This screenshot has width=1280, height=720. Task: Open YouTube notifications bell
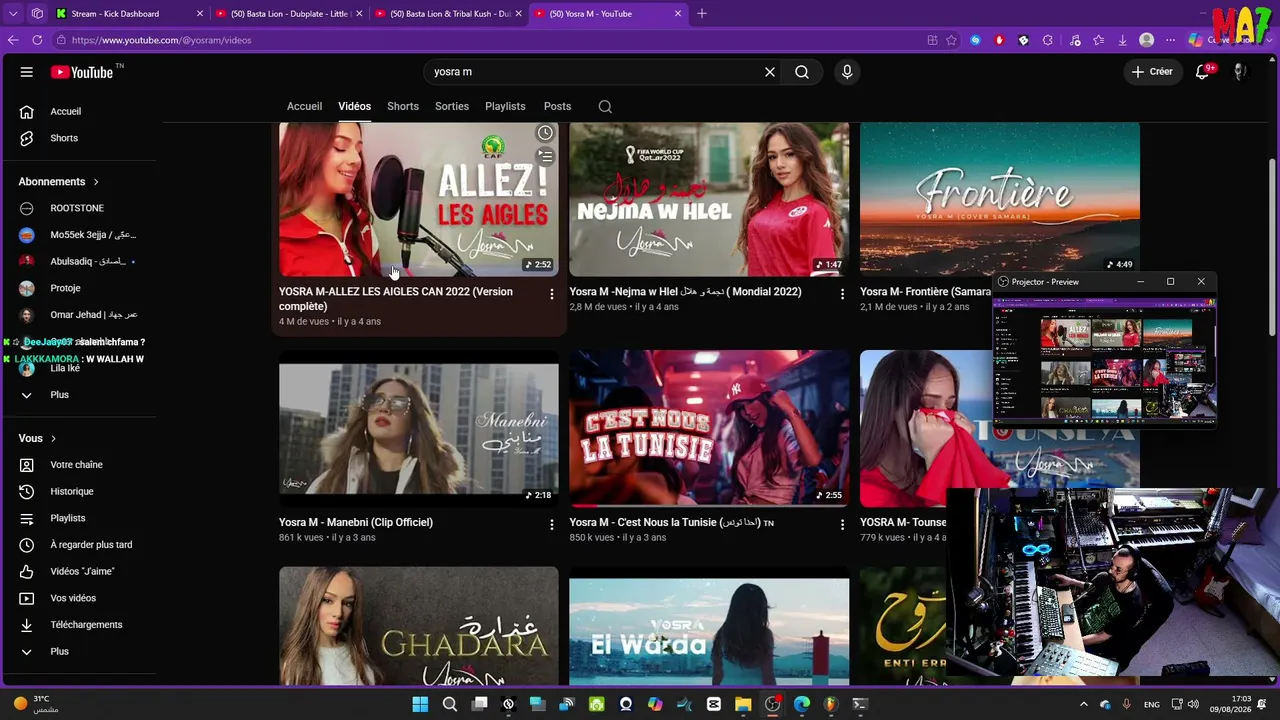1203,72
